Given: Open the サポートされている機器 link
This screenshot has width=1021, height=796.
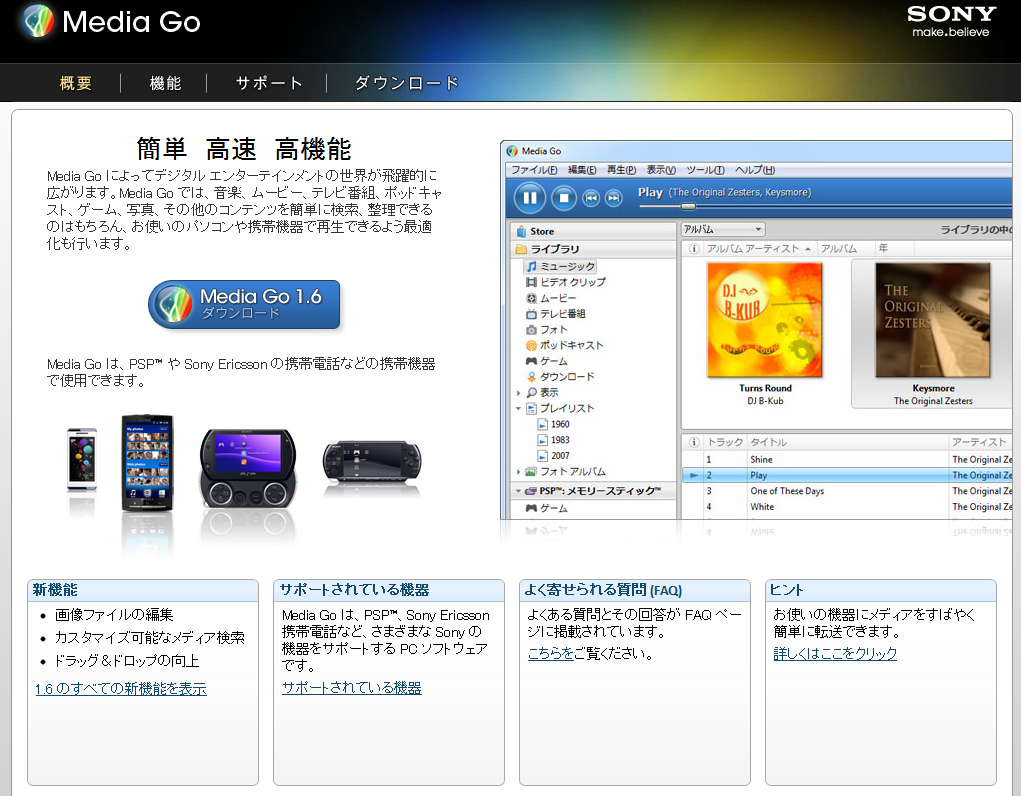Looking at the screenshot, I should (x=352, y=688).
